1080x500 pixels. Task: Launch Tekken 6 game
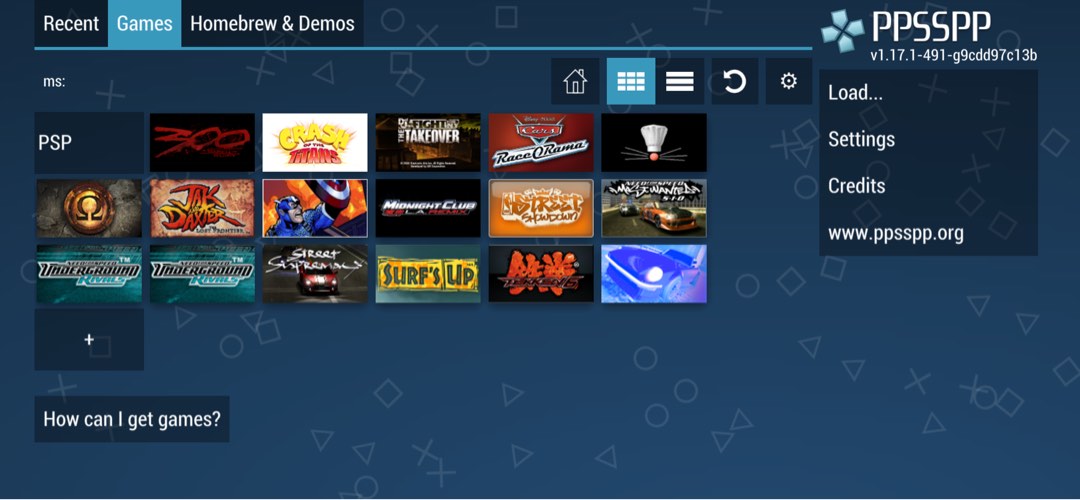click(x=541, y=273)
